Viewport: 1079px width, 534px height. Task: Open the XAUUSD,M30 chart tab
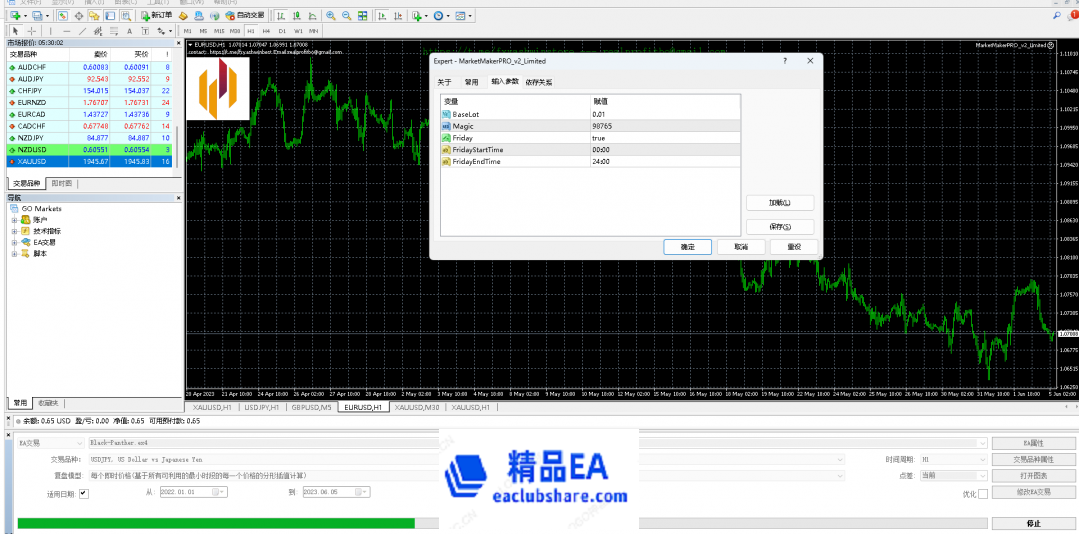point(419,408)
